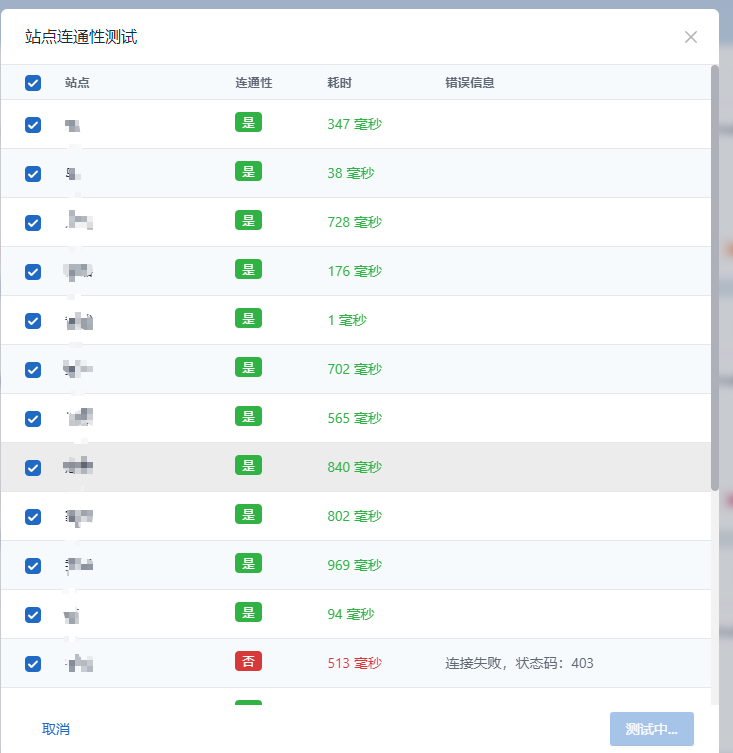Viewport: 733px width, 753px height.
Task: Uncheck the site row with 347 毫秒
Action: [33, 125]
